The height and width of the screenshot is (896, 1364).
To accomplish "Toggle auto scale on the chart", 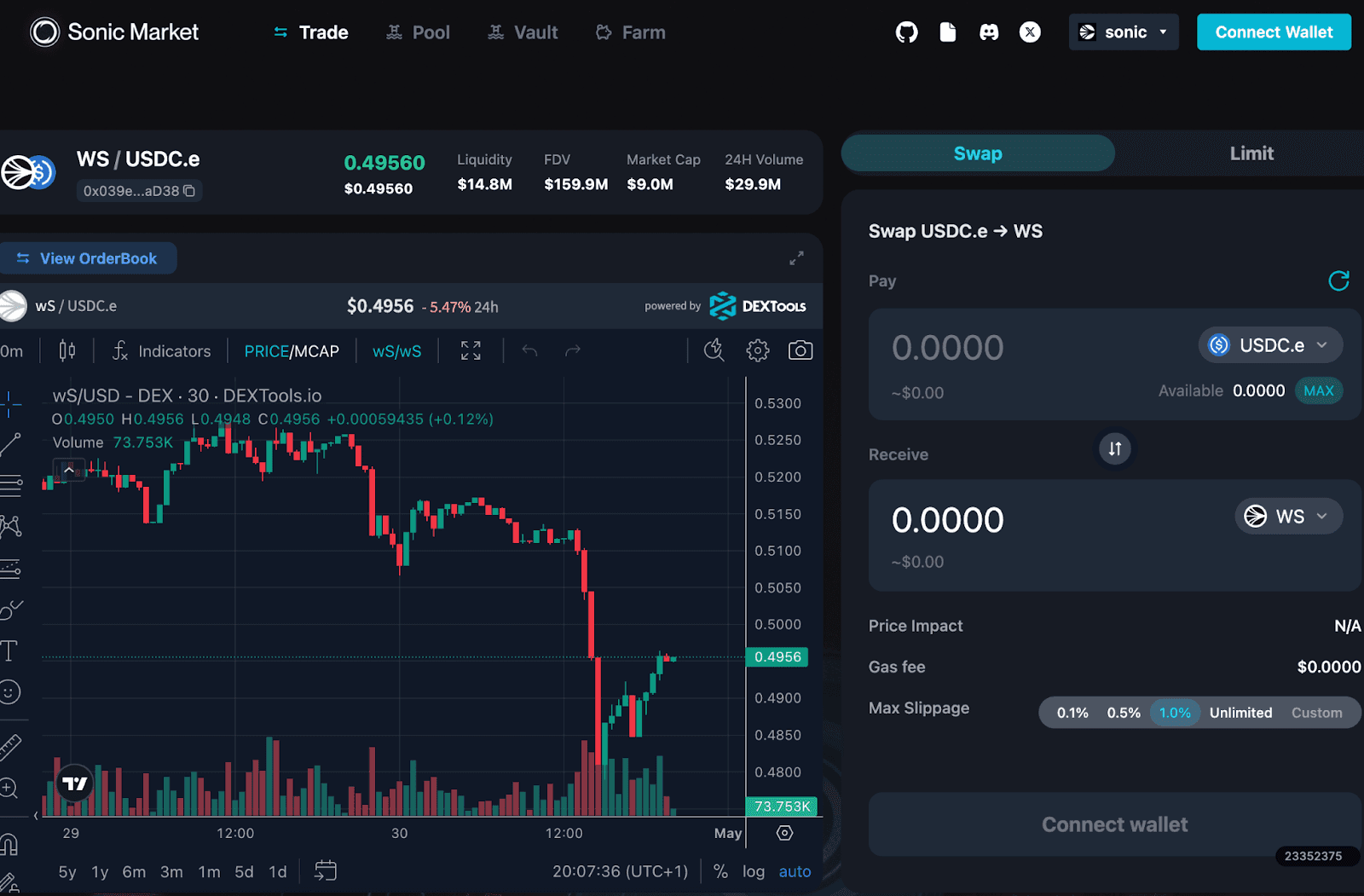I will pyautogui.click(x=795, y=871).
